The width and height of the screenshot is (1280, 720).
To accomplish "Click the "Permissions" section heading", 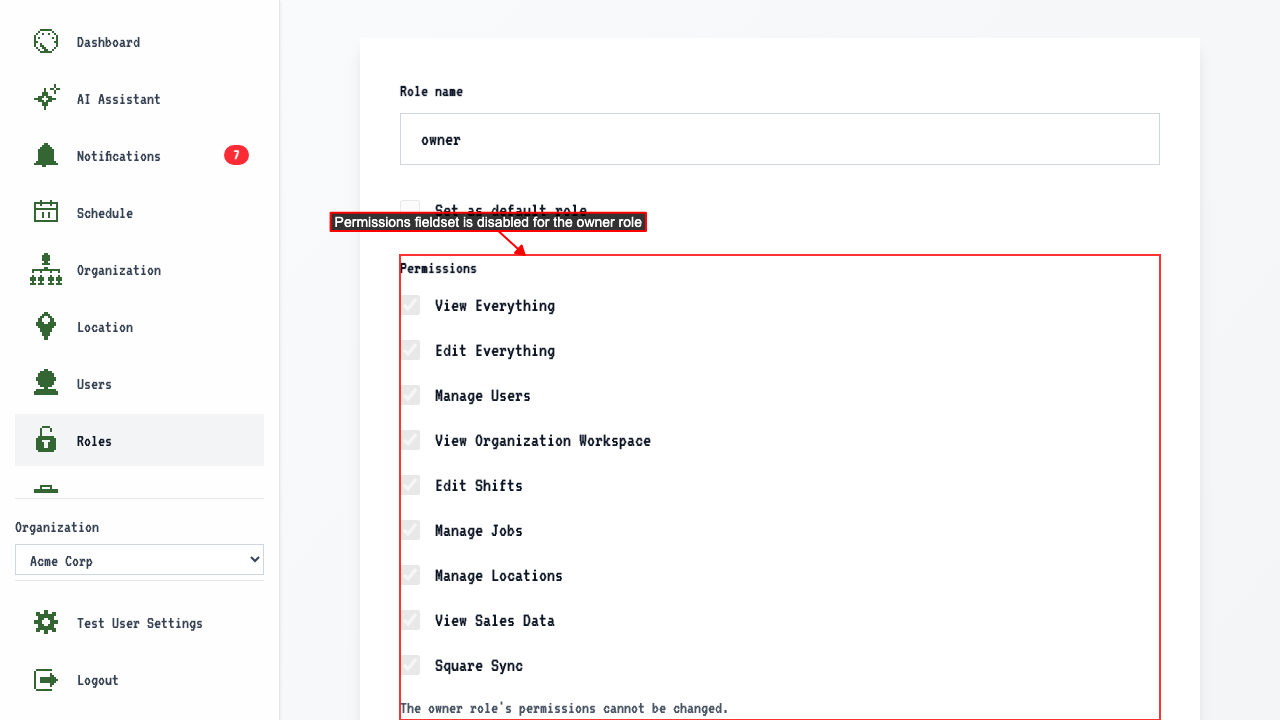I will [x=438, y=268].
